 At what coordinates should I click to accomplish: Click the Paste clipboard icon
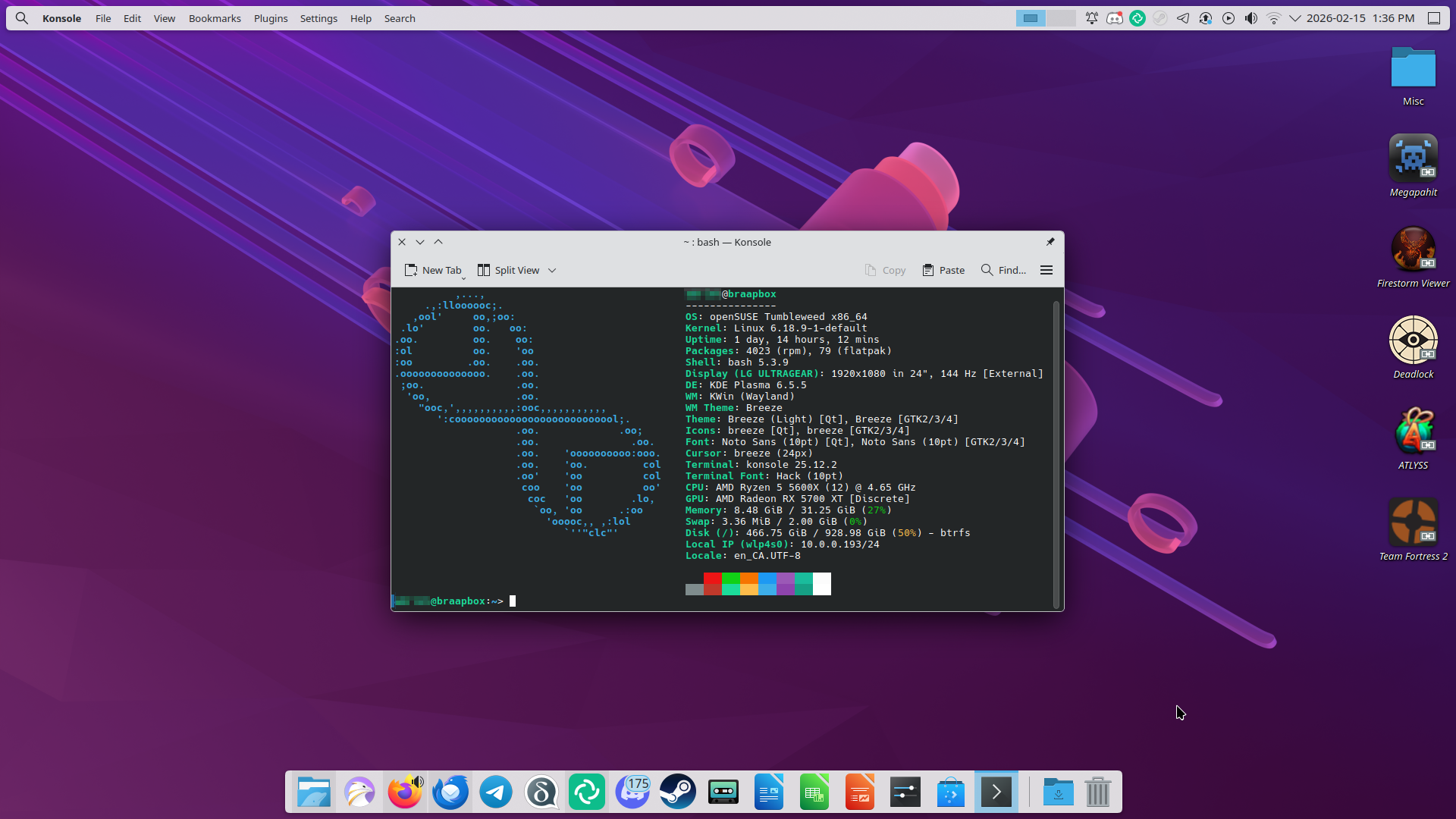pyautogui.click(x=928, y=270)
